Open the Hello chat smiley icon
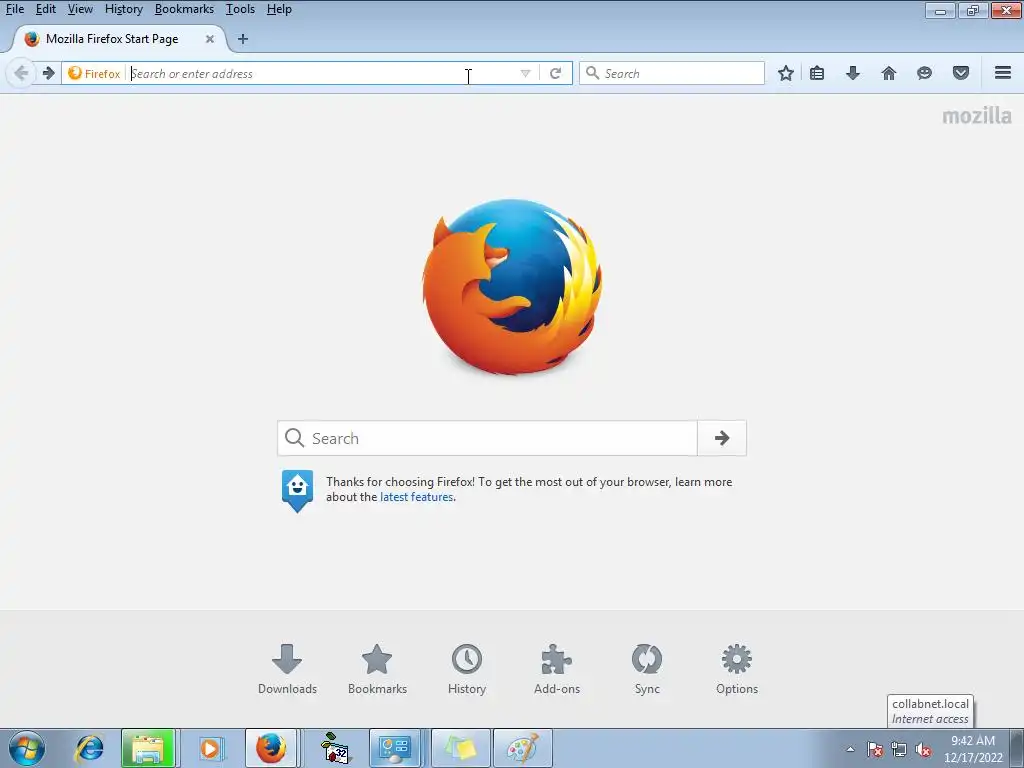1024x768 pixels. pos(924,73)
